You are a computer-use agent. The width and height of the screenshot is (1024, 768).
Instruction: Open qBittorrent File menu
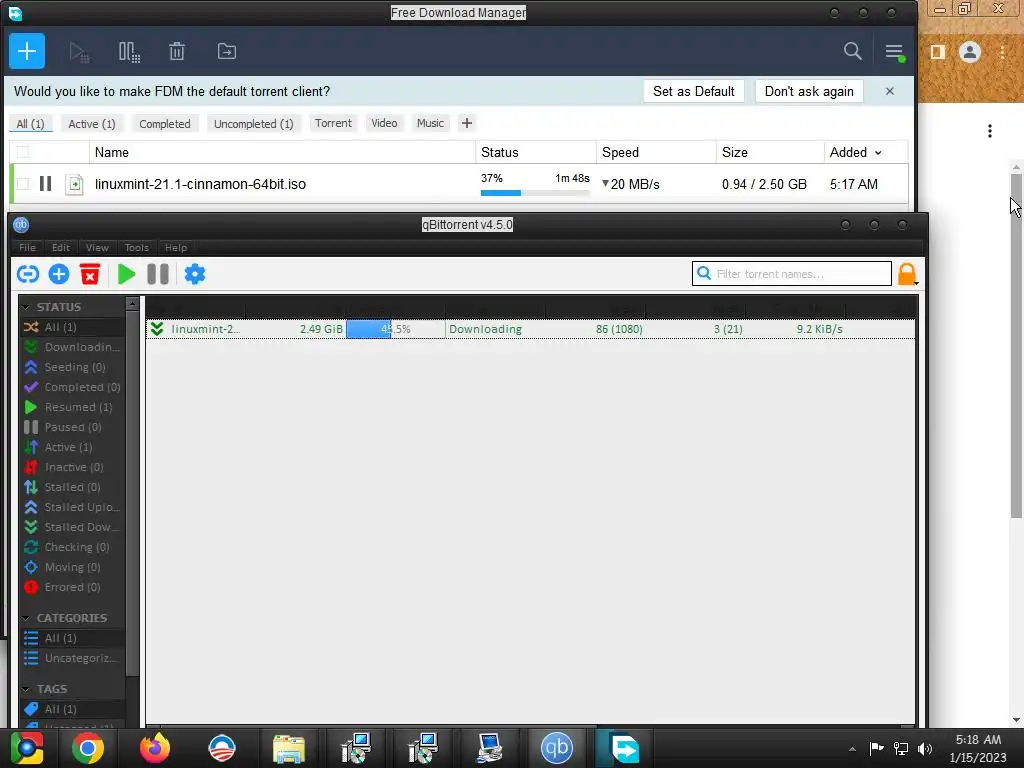(x=27, y=248)
